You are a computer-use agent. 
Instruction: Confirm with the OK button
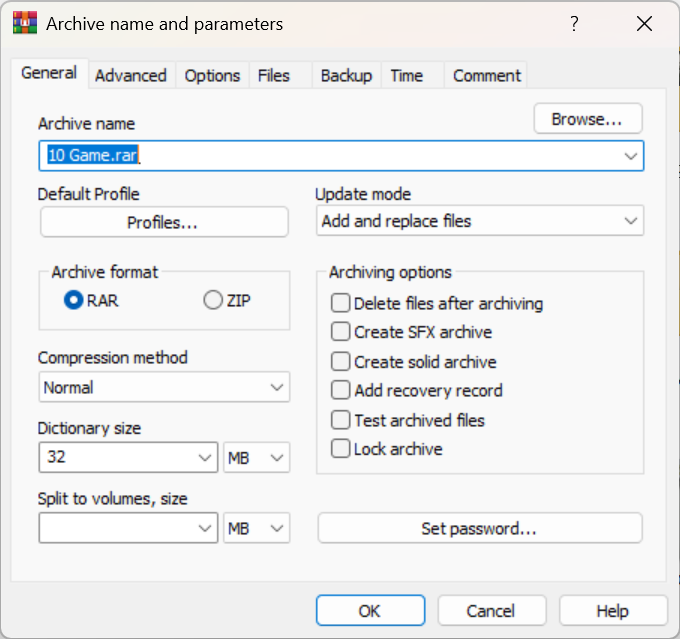[x=370, y=610]
